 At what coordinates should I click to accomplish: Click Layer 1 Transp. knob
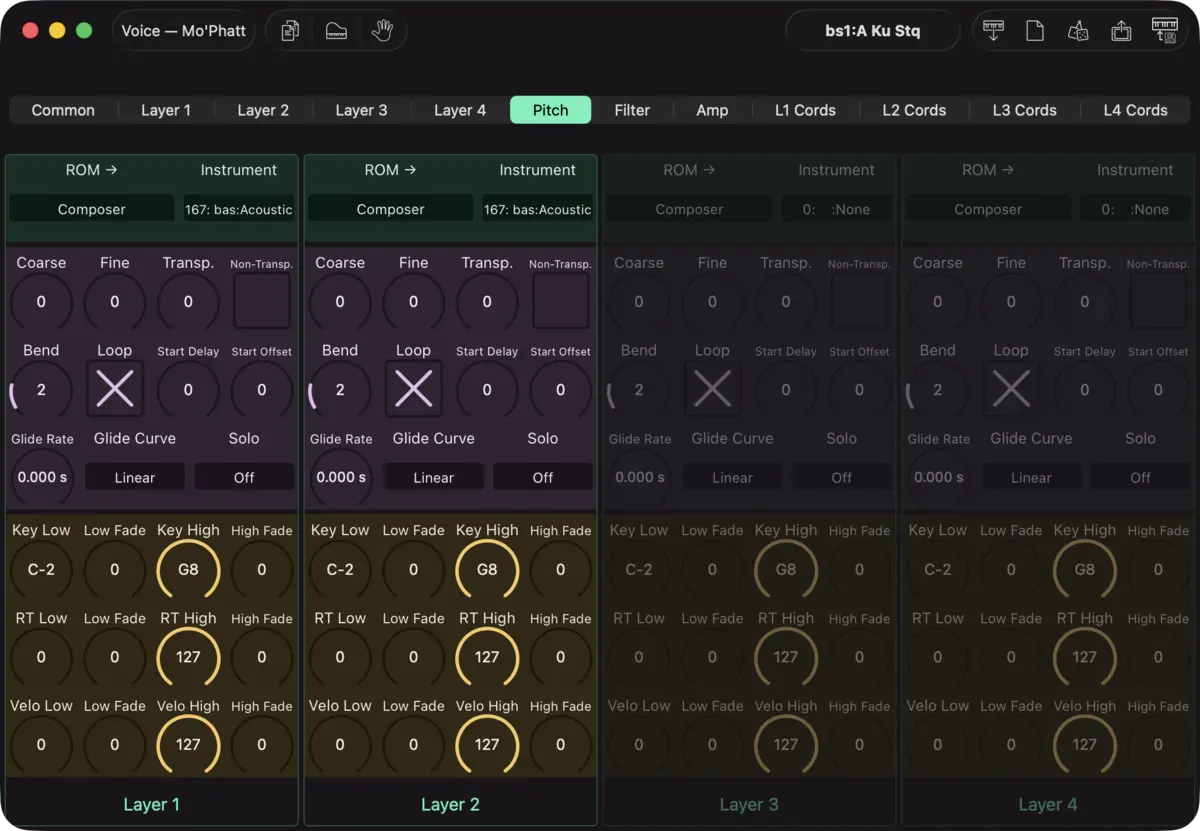point(188,301)
